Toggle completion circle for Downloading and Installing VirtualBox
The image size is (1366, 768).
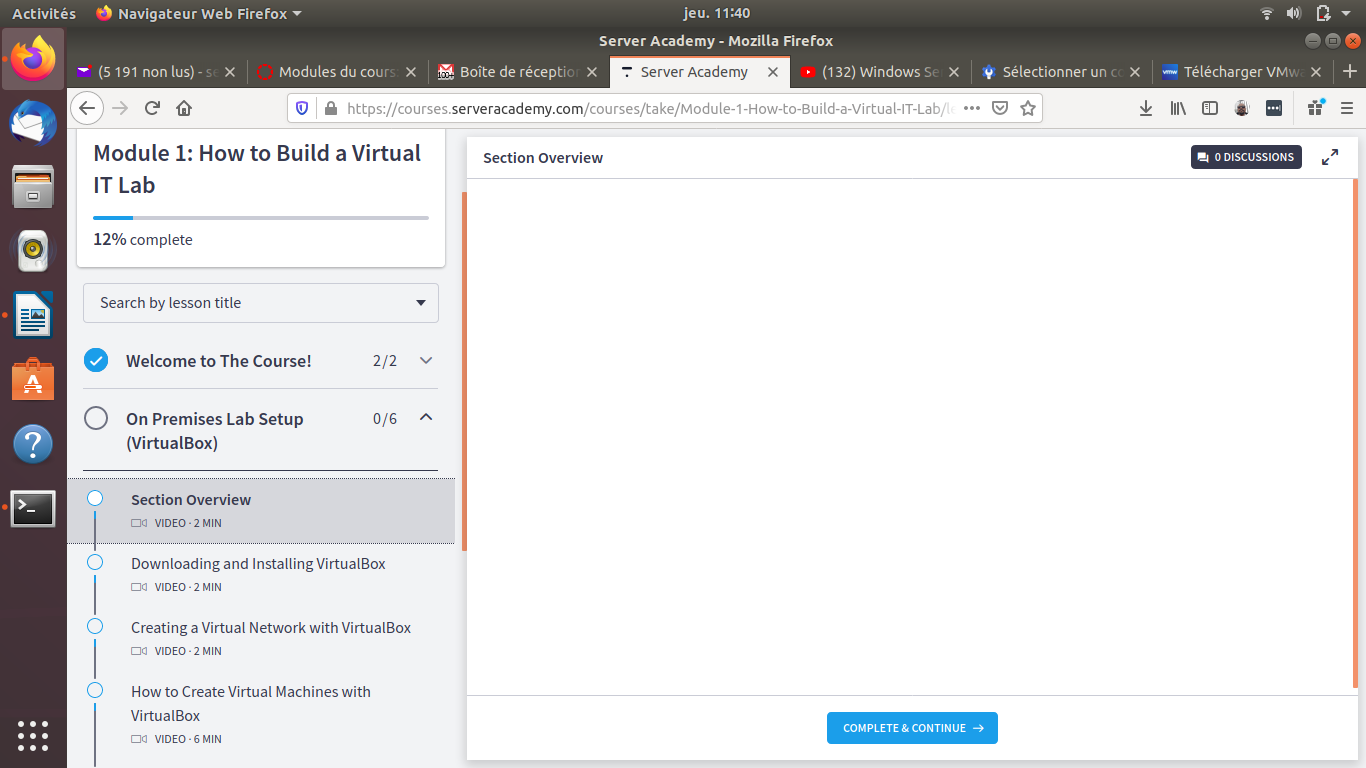95,562
